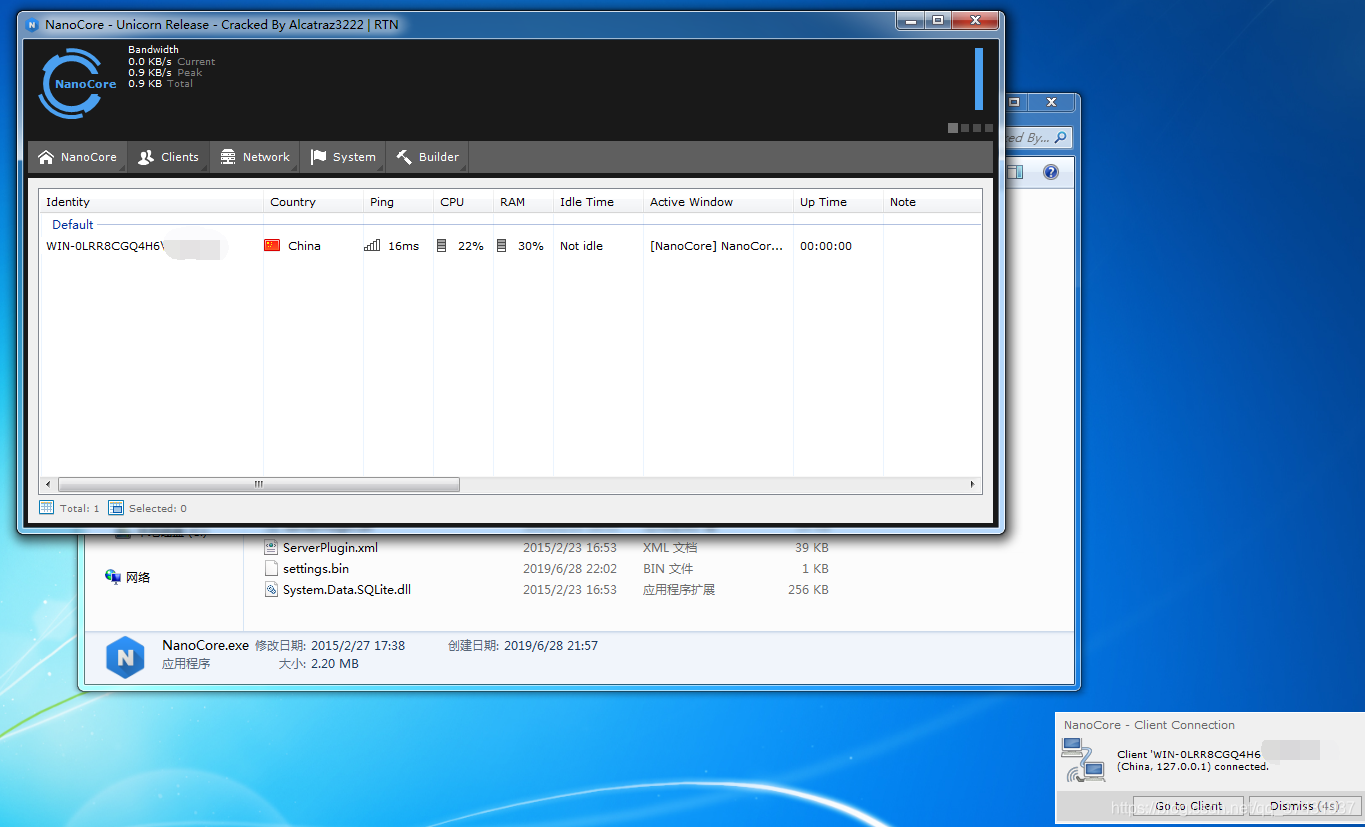Click the Network (网络) globe icon
Screen dimensions: 1365x827
(113, 577)
